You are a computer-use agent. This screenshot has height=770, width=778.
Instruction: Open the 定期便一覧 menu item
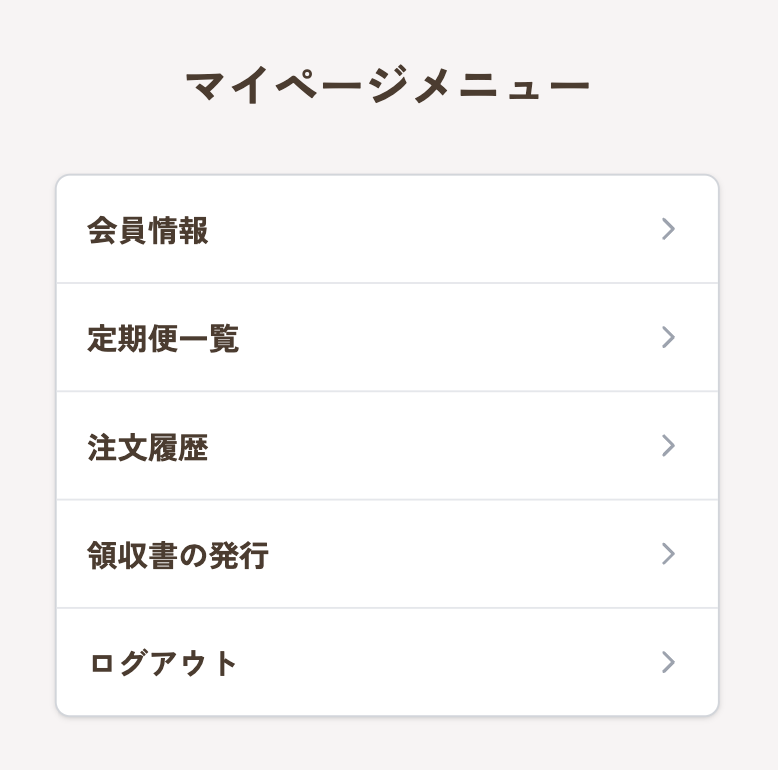point(387,338)
